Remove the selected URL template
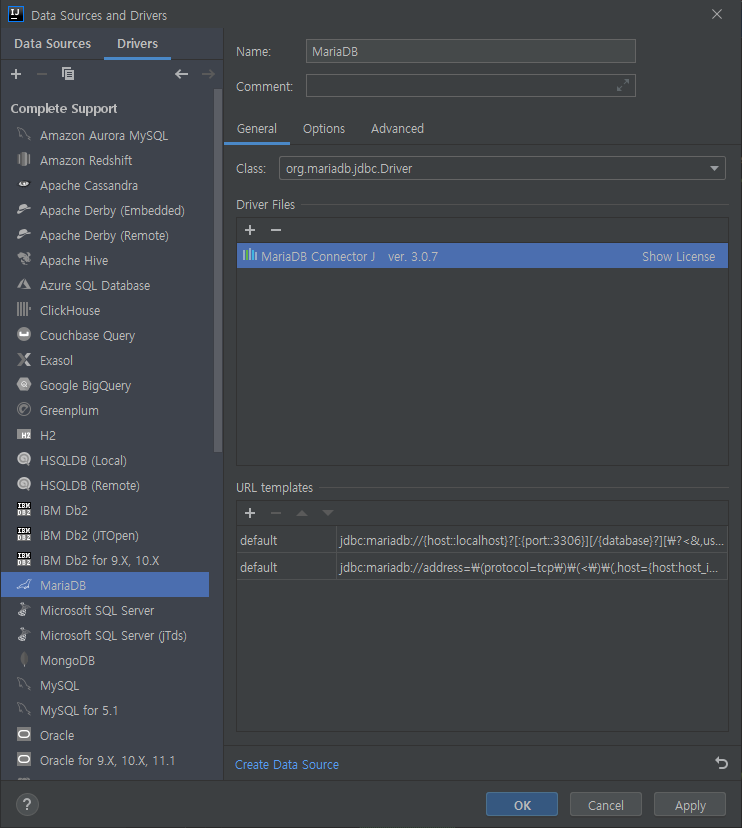This screenshot has width=742, height=828. [x=276, y=513]
